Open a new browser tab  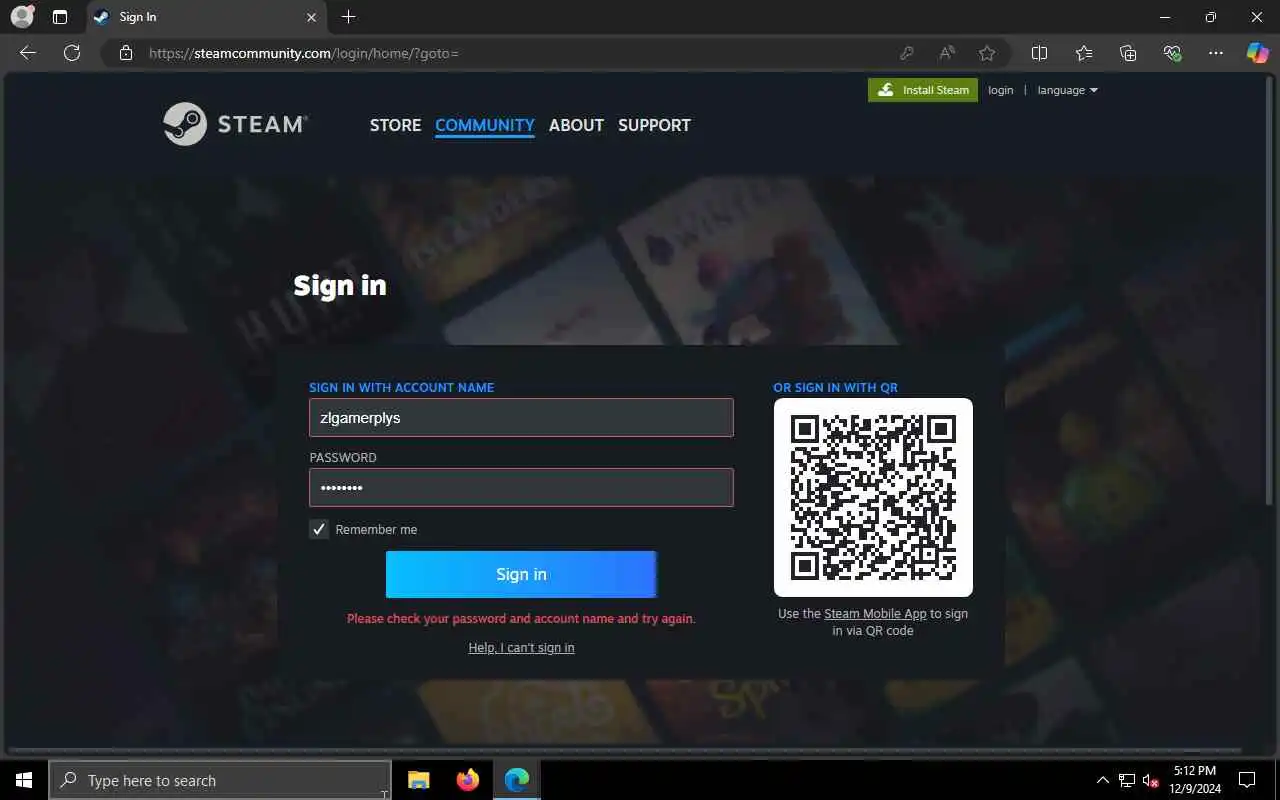coord(348,17)
